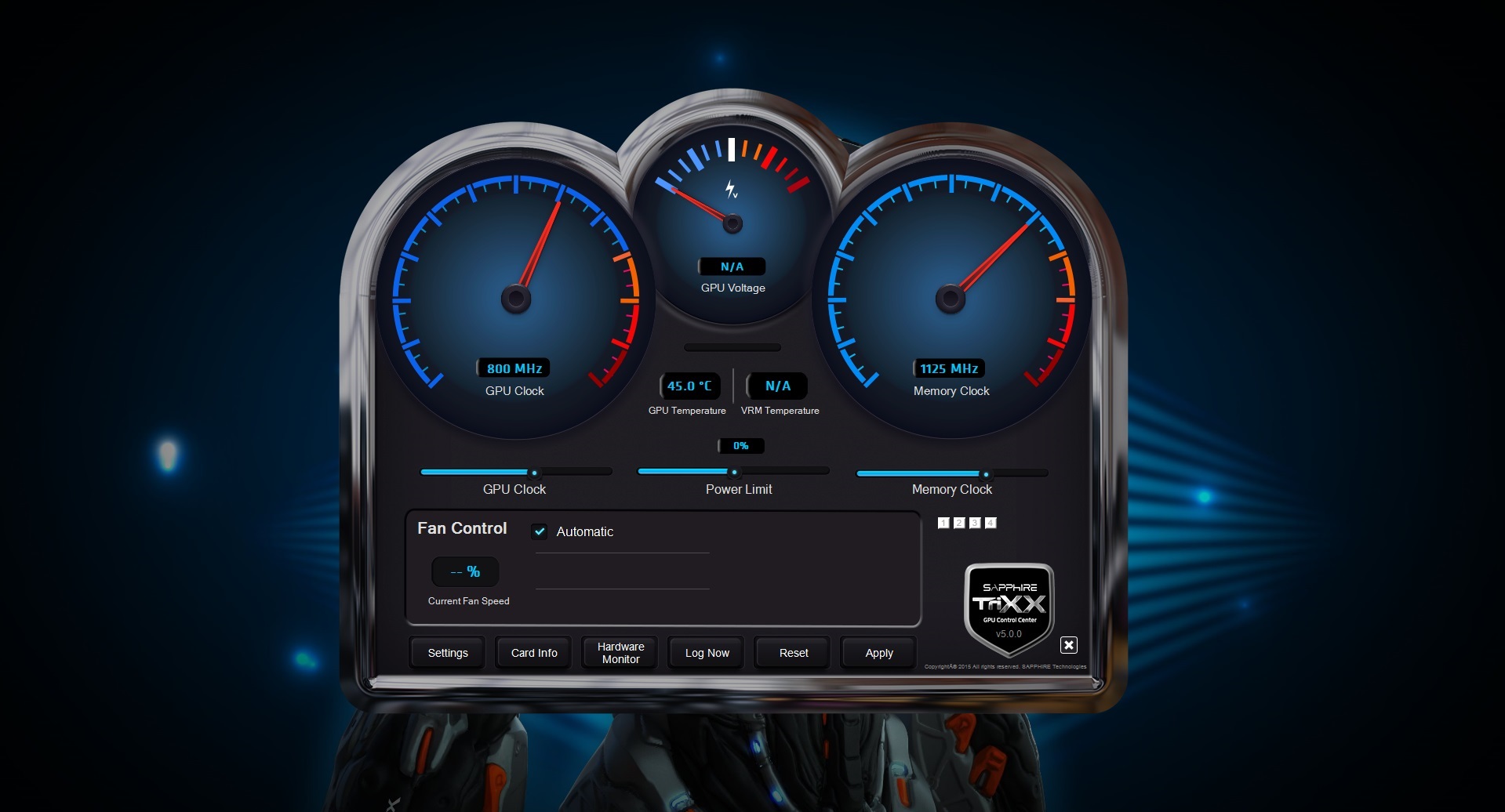Click the SAPPHIRE TriXX shield logo
Image resolution: width=1505 pixels, height=812 pixels.
(1009, 609)
